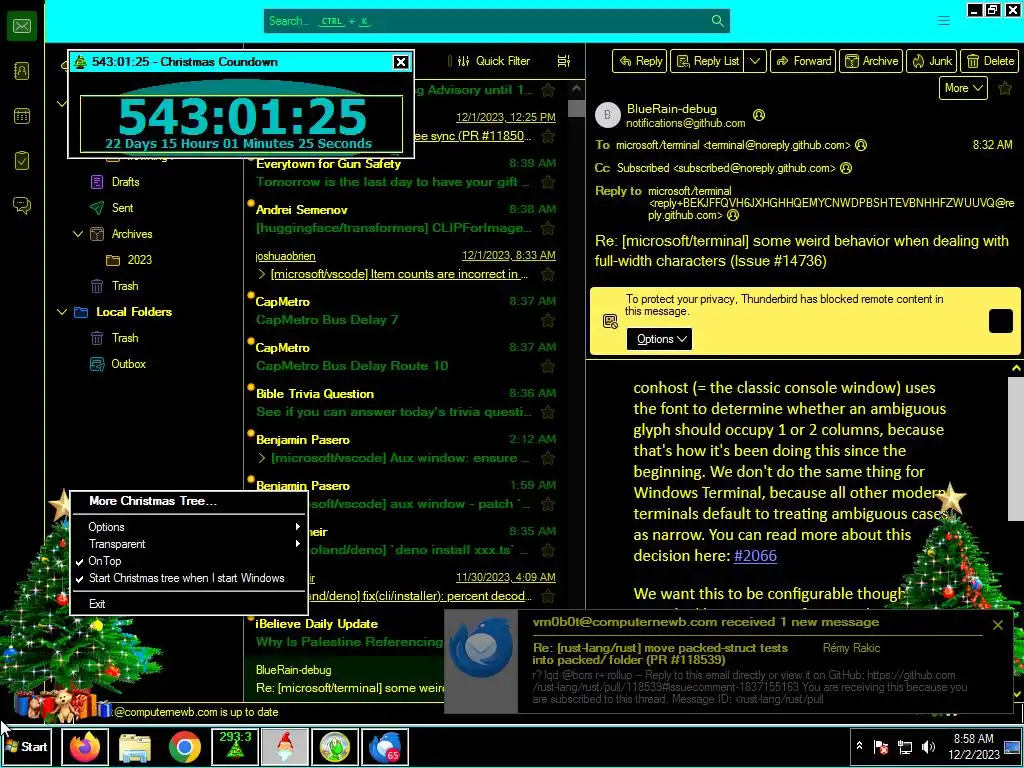Mark the message as Junk

click(932, 61)
